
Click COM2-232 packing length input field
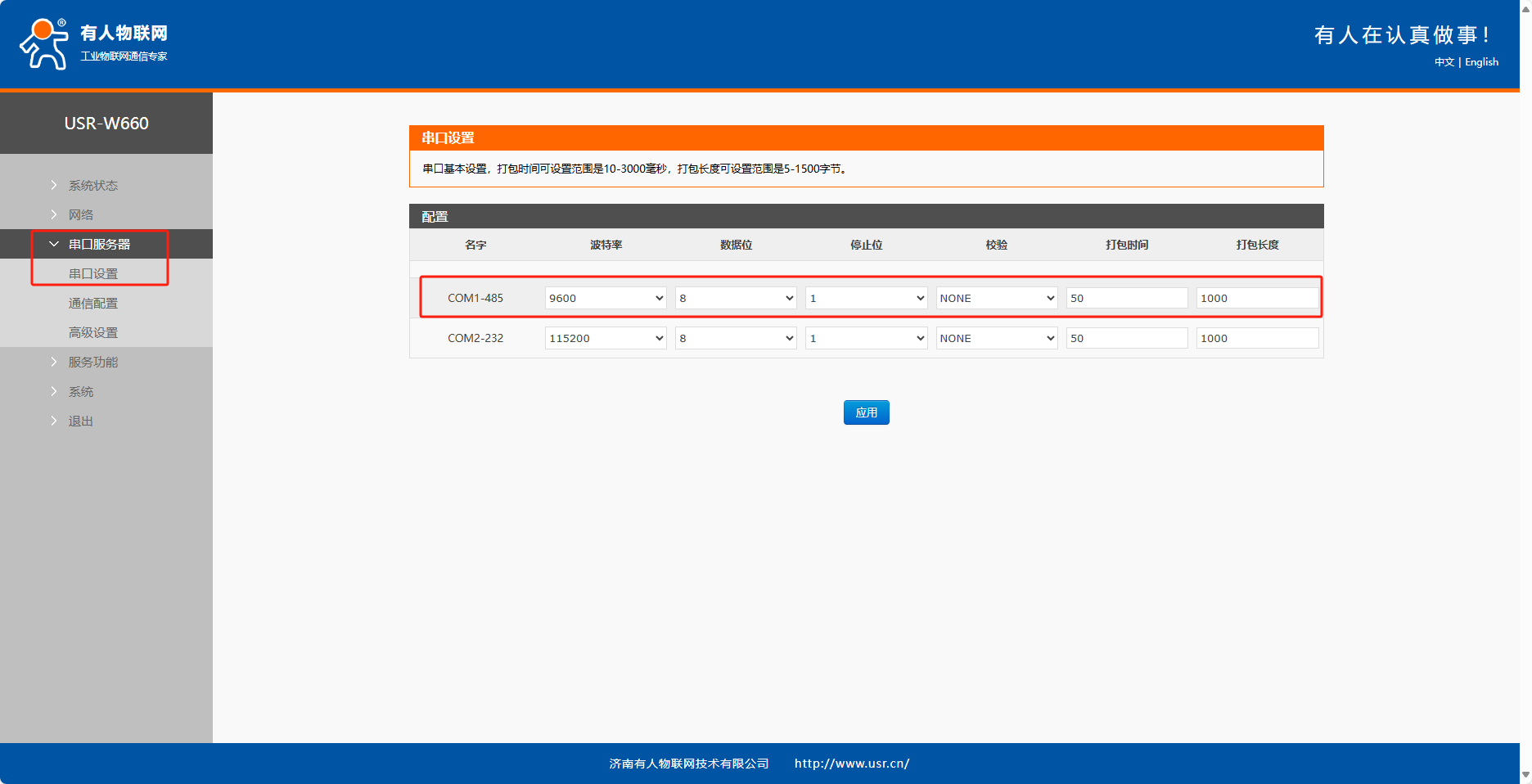click(1256, 339)
